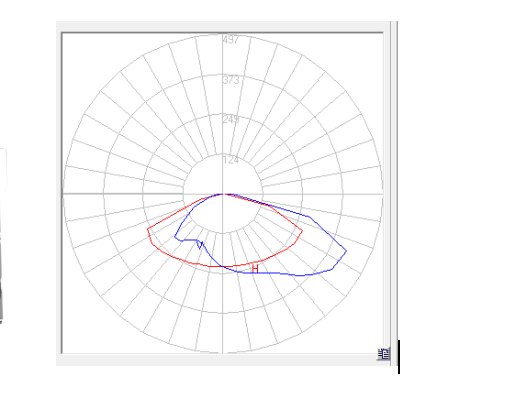Screen dimensions: 514x407
Task: Click the red curve's leftmost corner
Action: click(148, 229)
